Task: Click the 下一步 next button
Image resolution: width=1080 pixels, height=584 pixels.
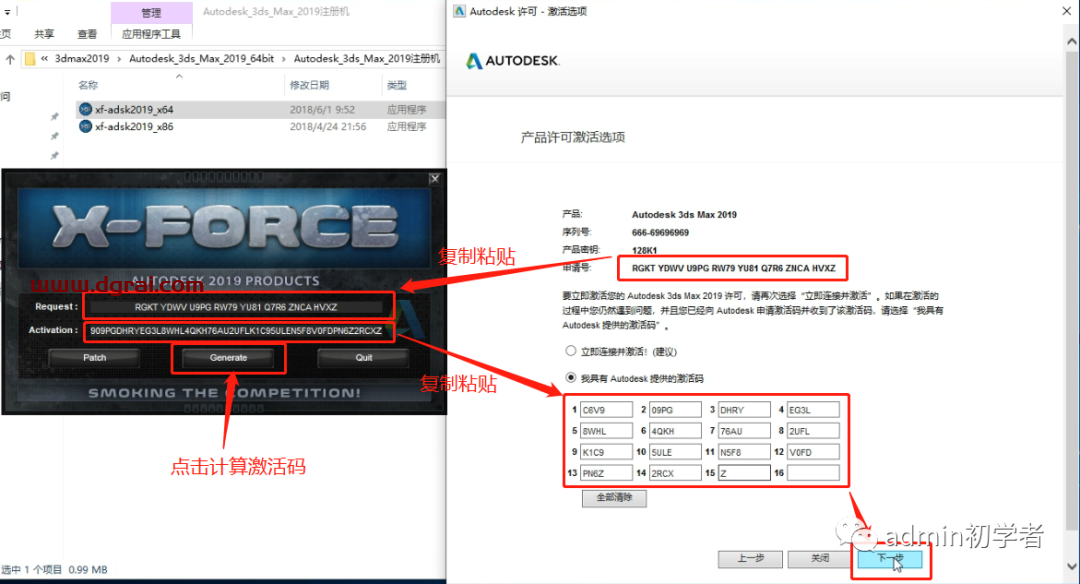Action: pyautogui.click(x=890, y=559)
